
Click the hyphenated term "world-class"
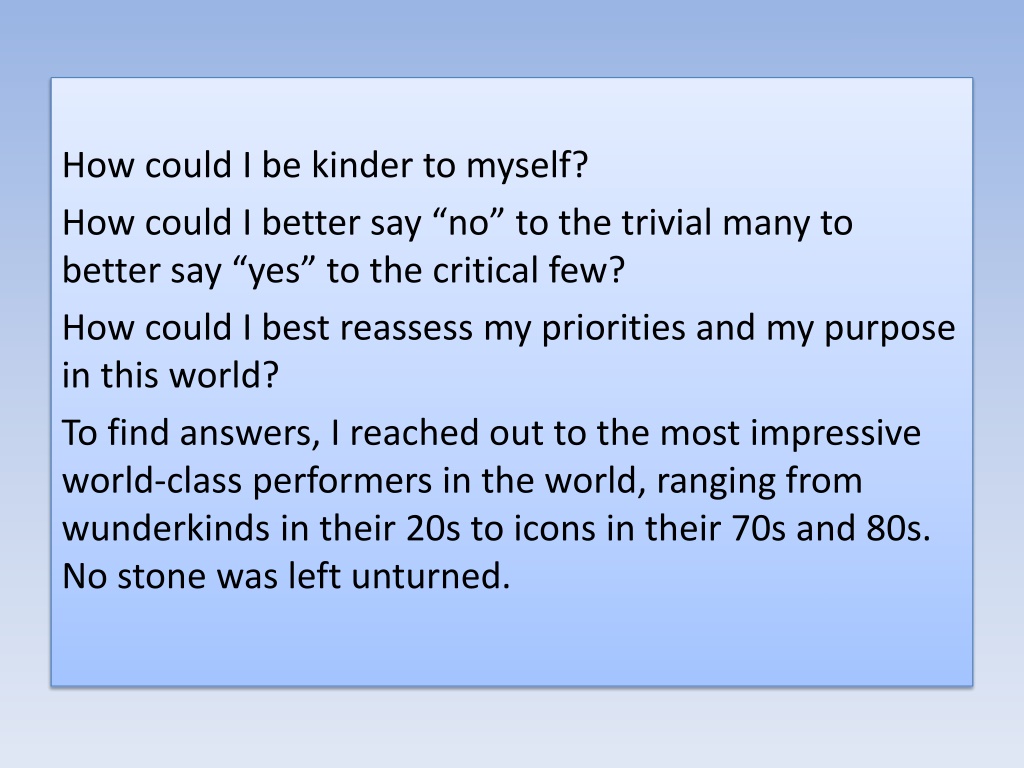152,481
